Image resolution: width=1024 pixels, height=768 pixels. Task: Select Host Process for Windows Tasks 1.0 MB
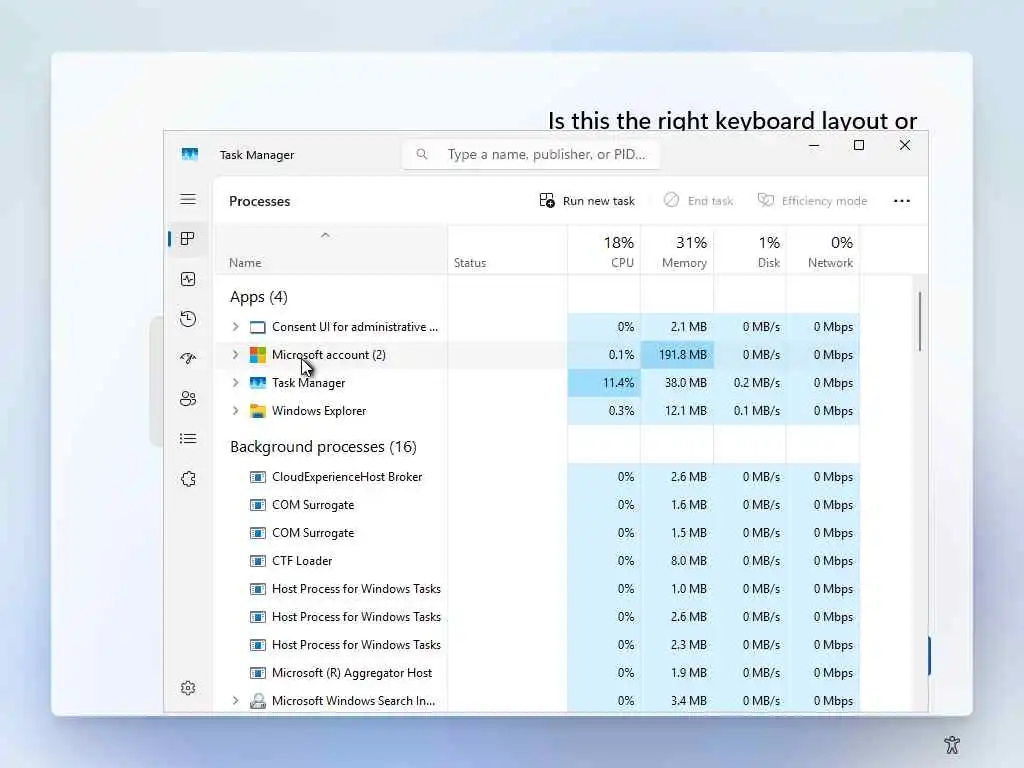click(537, 589)
